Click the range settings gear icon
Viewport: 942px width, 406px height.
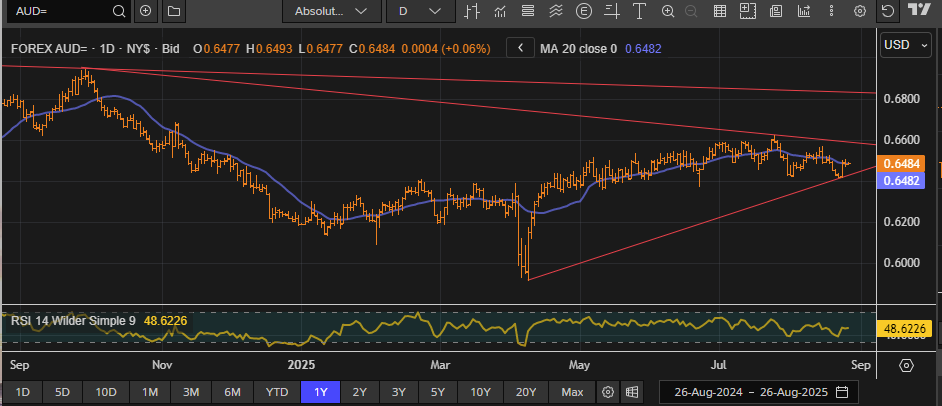608,392
